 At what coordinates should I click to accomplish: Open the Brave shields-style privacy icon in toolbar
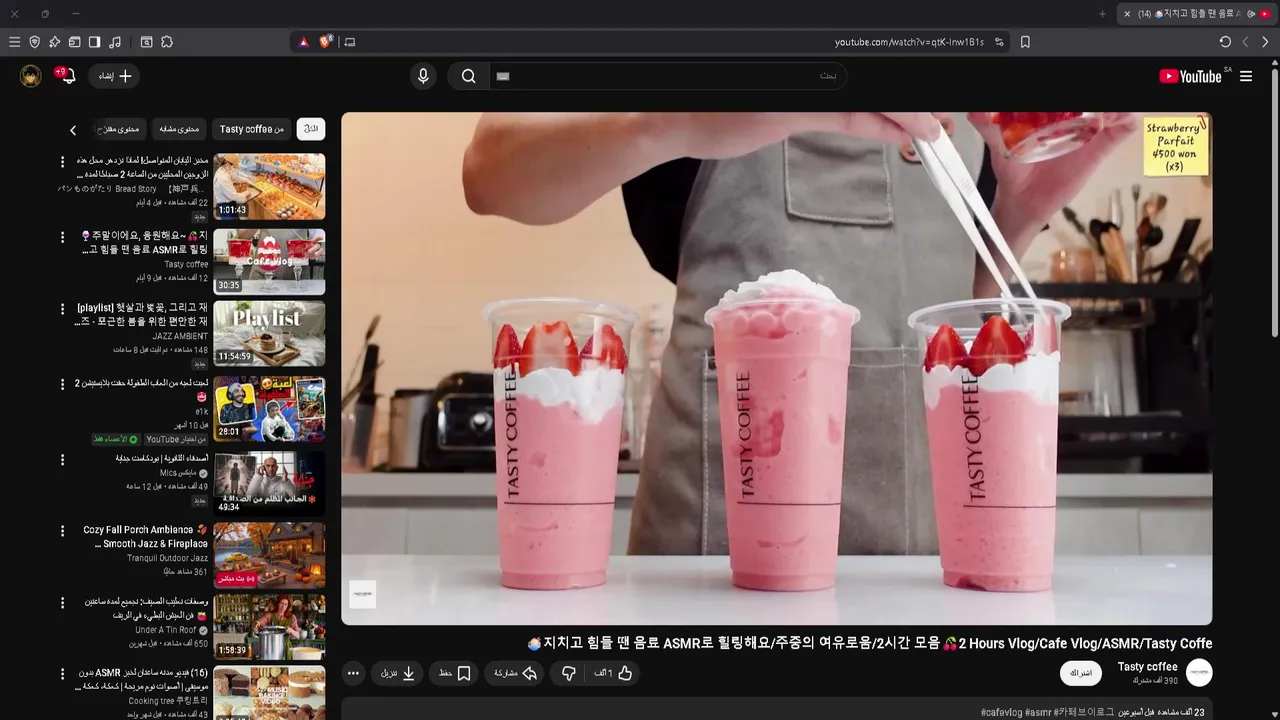(x=34, y=42)
